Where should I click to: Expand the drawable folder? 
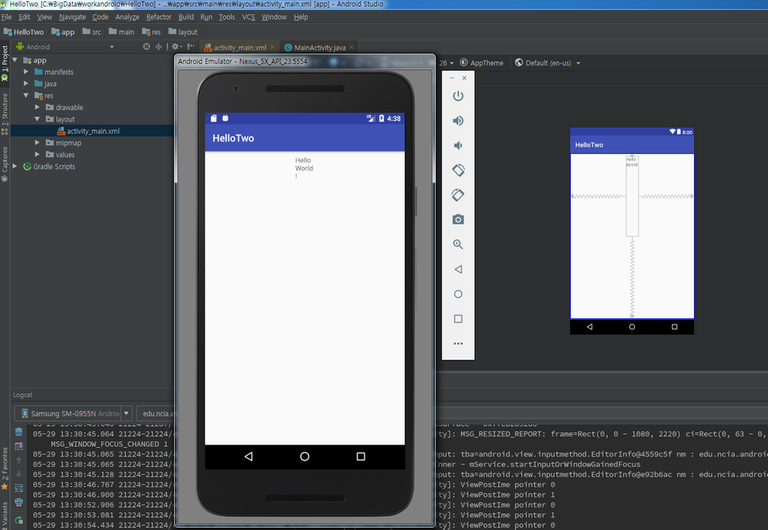[37, 107]
